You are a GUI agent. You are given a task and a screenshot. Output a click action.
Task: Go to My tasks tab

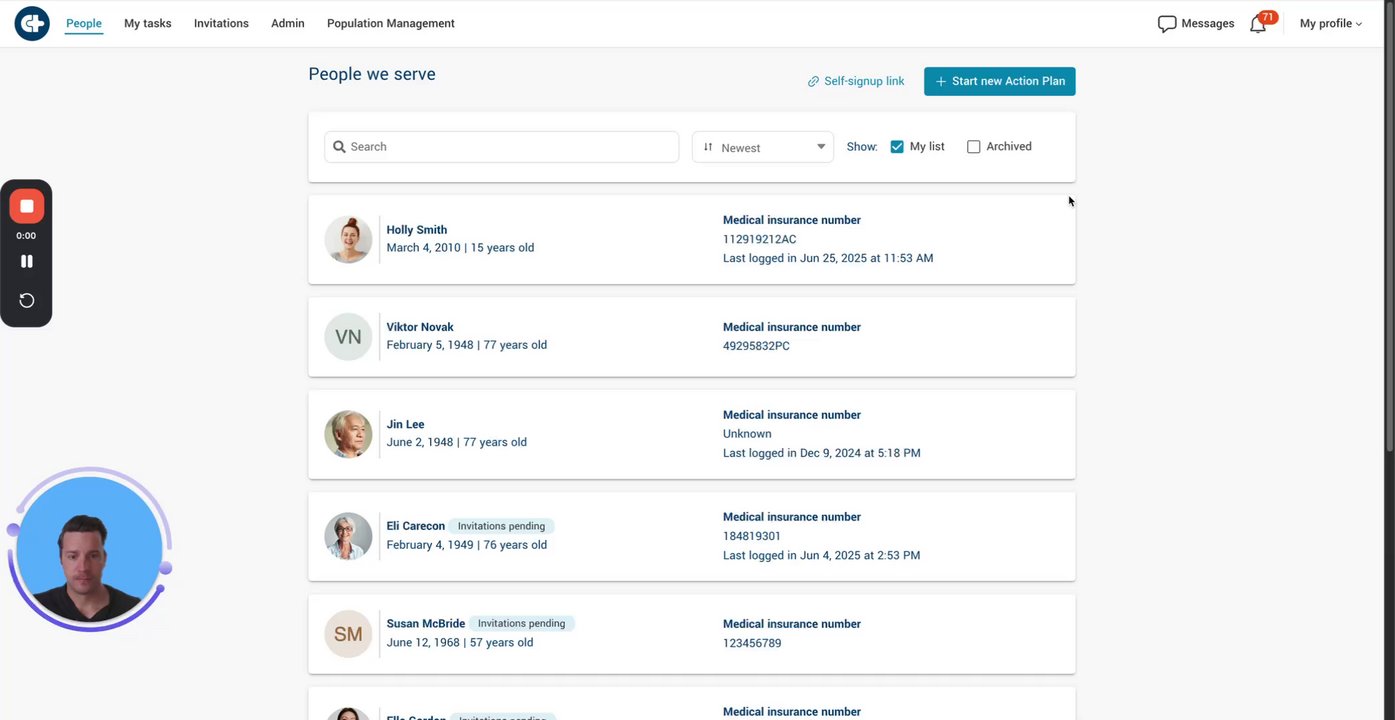(148, 24)
